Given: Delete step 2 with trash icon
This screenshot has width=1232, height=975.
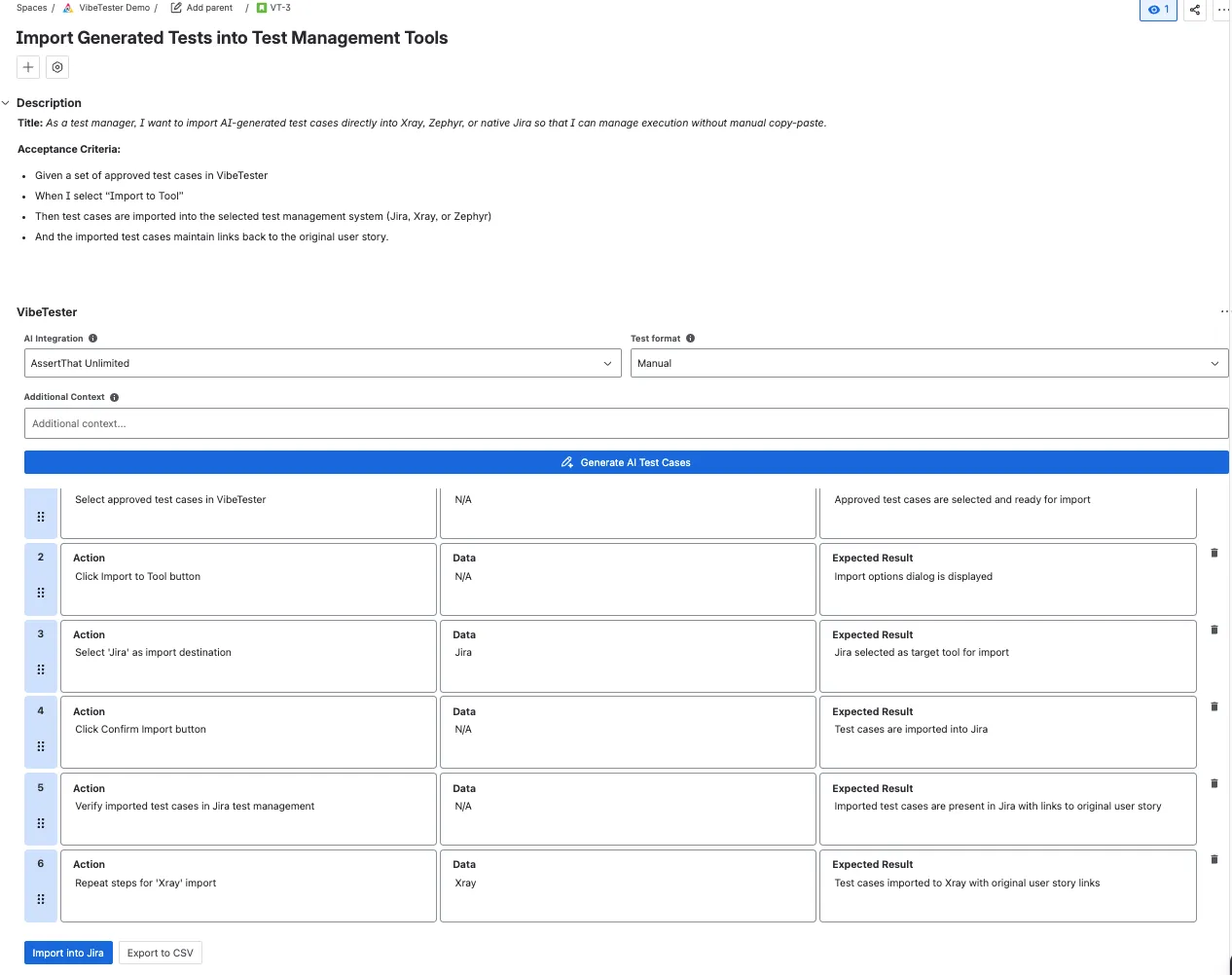Looking at the screenshot, I should click(1214, 553).
